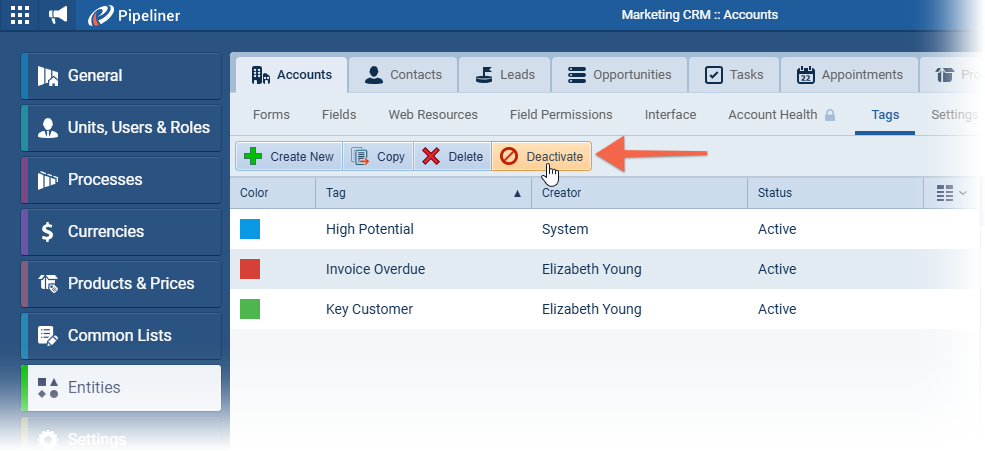
Task: Select the Fields sub-tab
Action: point(339,115)
